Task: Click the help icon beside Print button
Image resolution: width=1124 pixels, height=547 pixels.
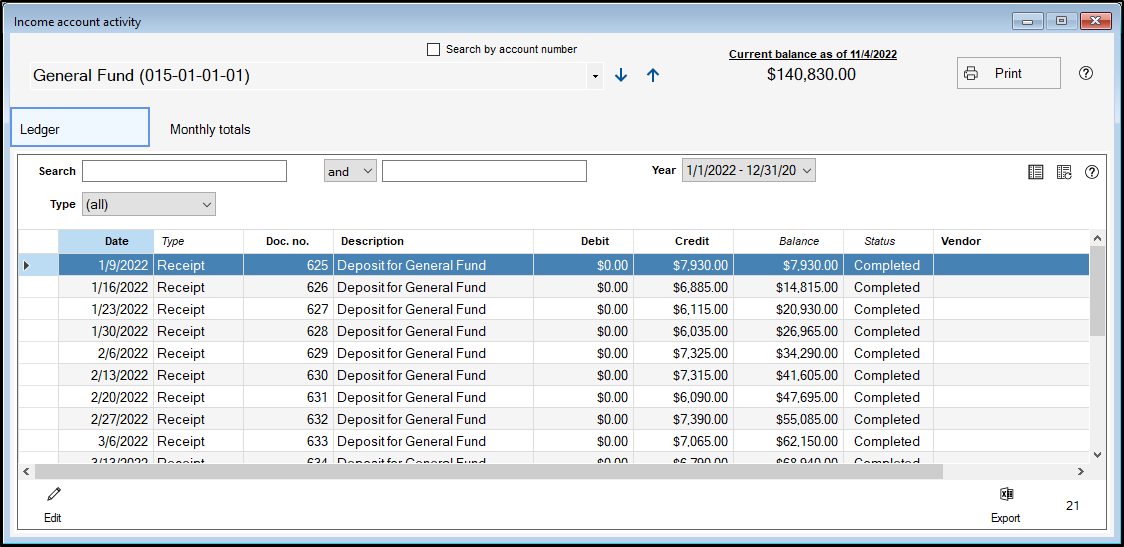Action: [1086, 73]
